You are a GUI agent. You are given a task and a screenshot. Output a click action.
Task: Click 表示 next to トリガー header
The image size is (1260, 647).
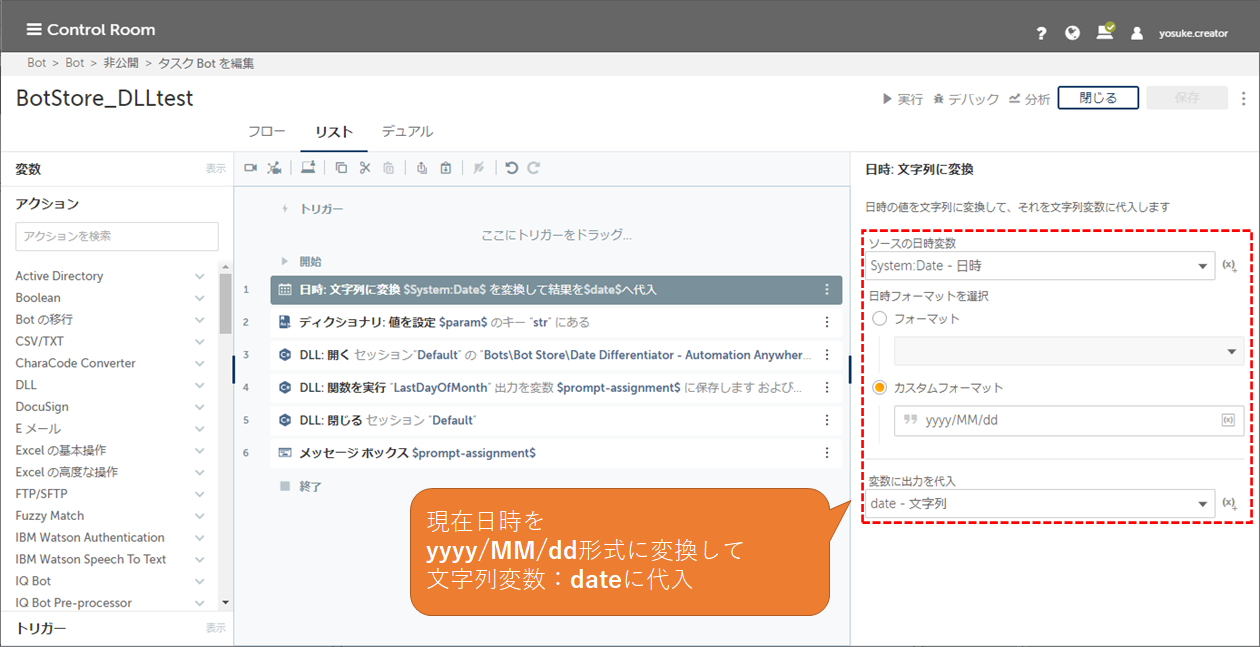216,628
